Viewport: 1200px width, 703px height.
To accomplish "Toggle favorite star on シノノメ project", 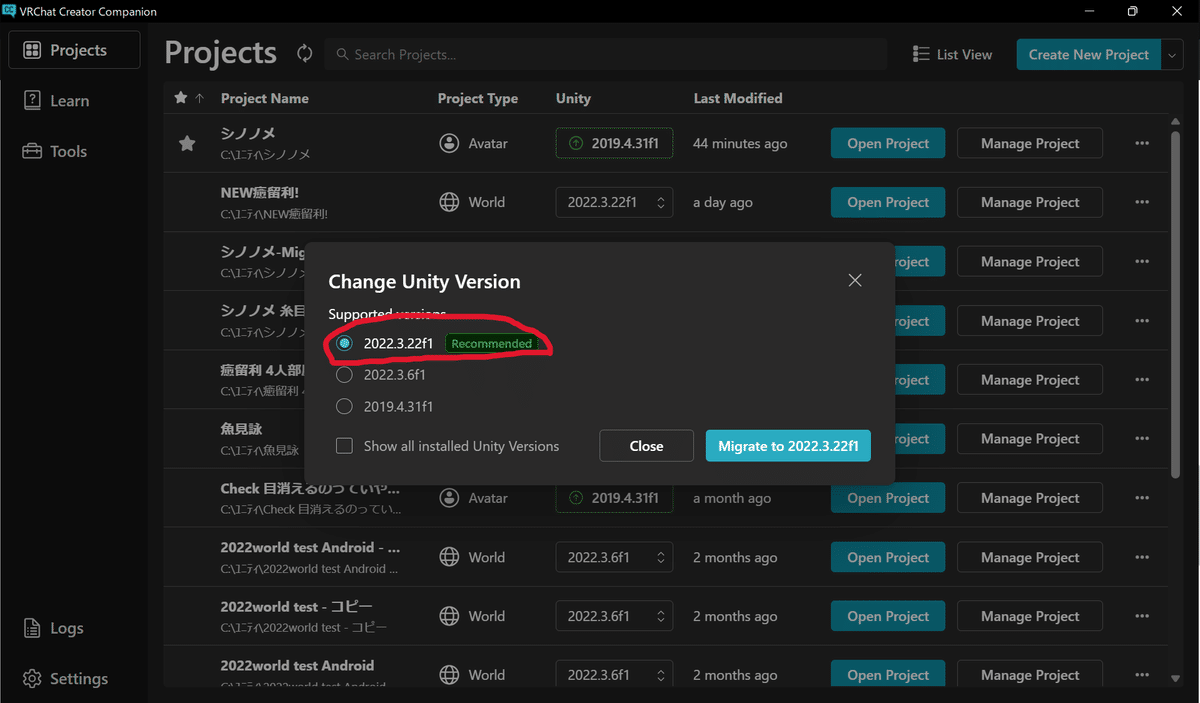I will (186, 144).
